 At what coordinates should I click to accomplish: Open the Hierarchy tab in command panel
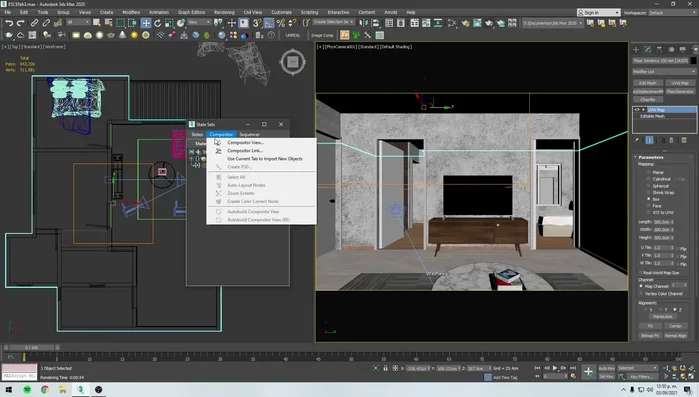click(659, 49)
